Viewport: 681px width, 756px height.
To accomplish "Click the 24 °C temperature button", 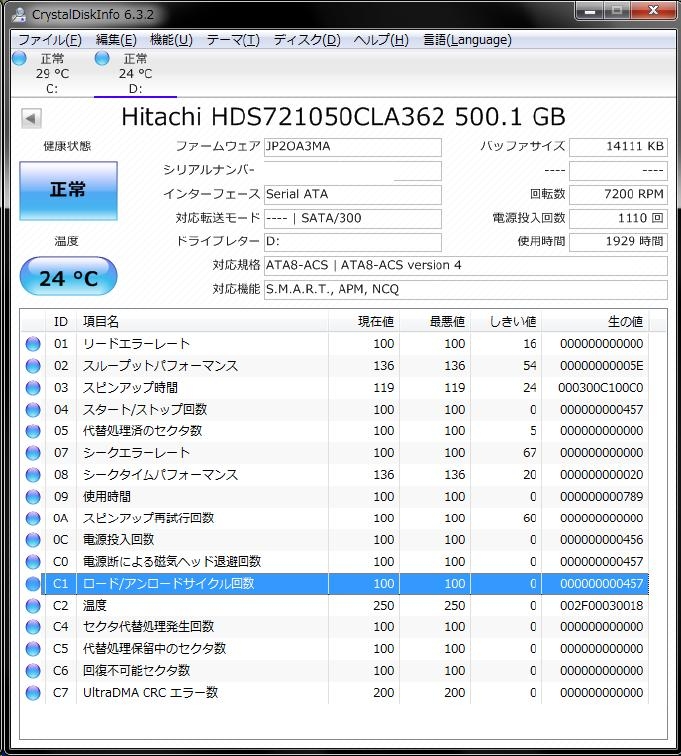I will [x=68, y=277].
